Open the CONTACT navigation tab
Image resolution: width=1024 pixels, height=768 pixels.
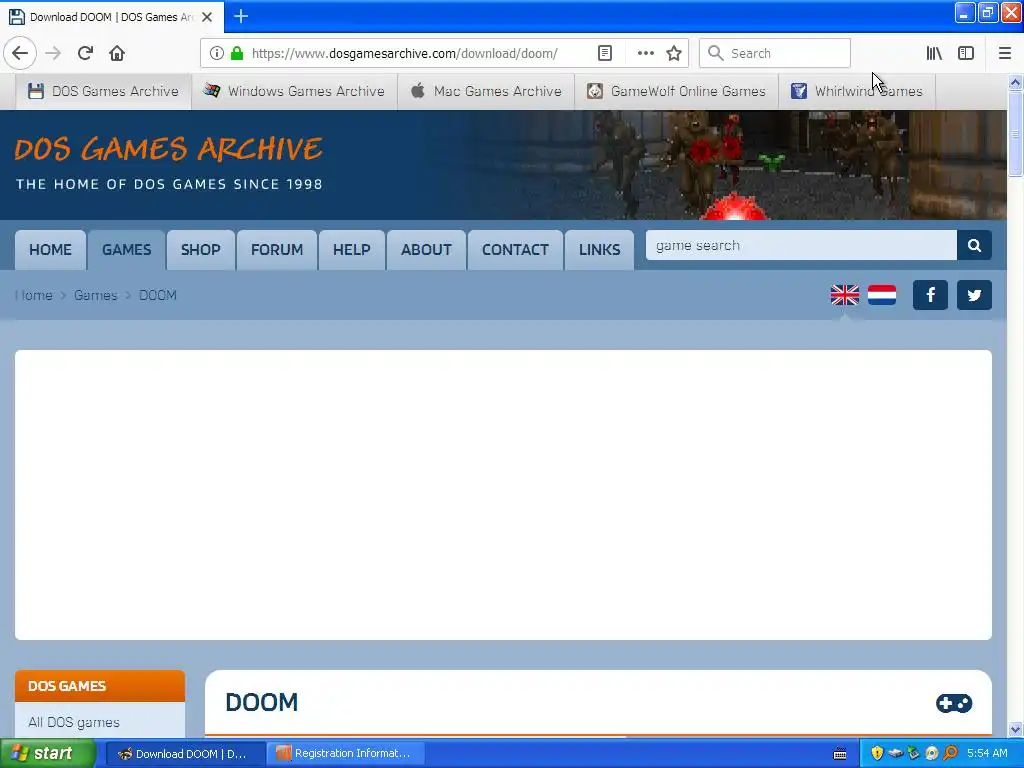[515, 249]
